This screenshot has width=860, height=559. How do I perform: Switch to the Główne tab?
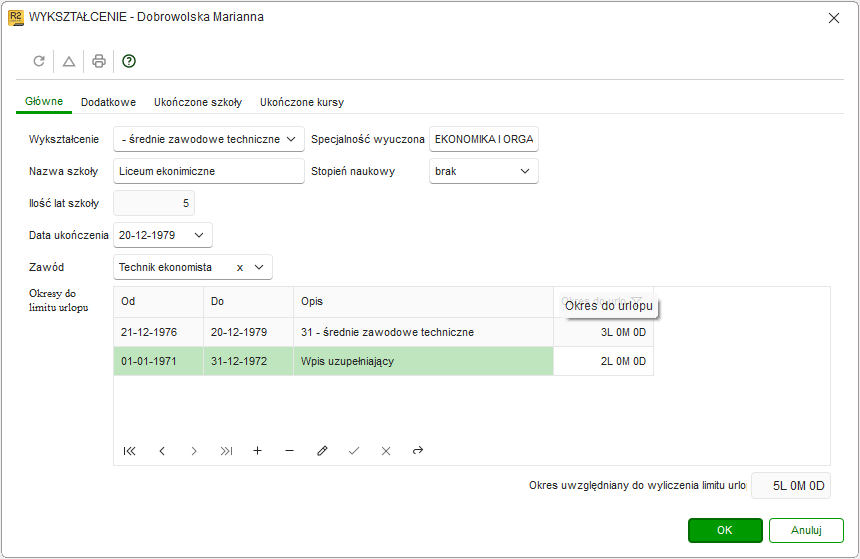44,101
